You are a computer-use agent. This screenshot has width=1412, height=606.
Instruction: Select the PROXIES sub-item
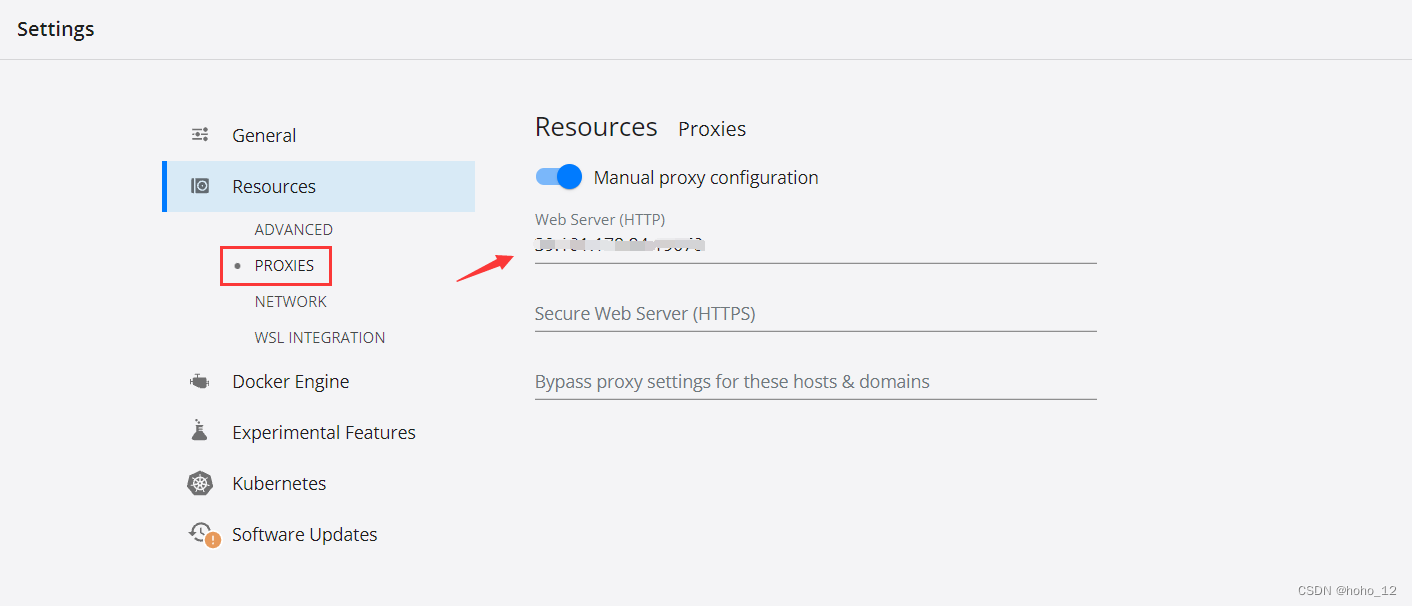pos(284,266)
